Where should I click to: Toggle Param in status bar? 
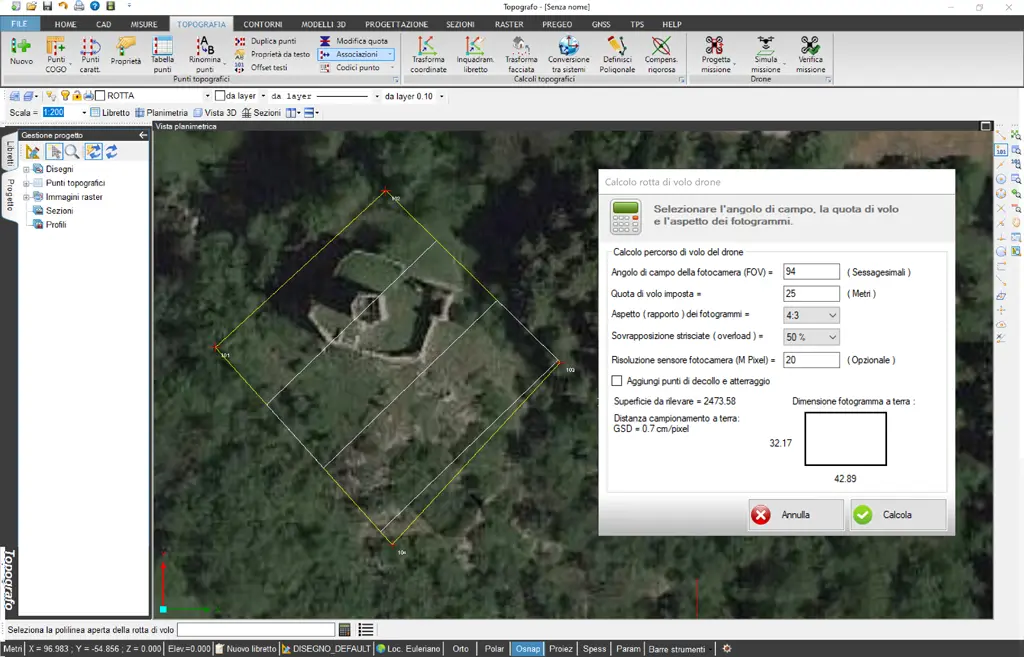[628, 649]
